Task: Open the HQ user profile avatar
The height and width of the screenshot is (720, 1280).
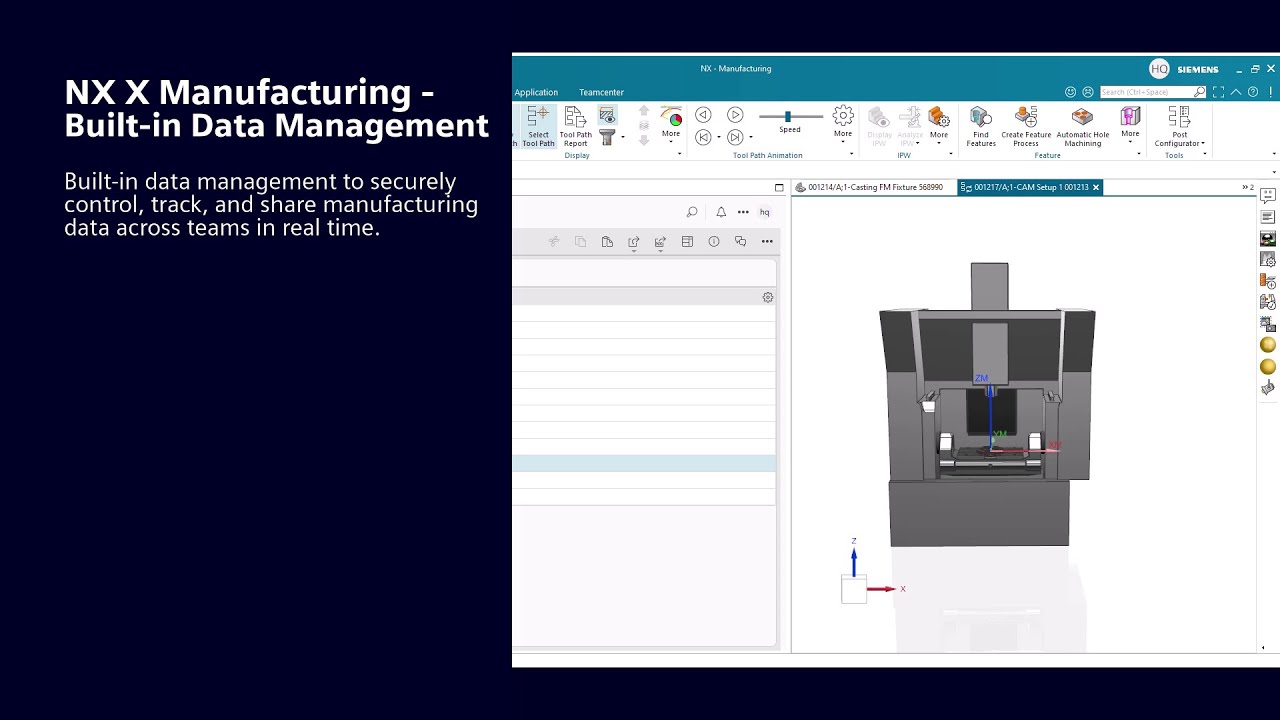Action: click(x=1159, y=69)
